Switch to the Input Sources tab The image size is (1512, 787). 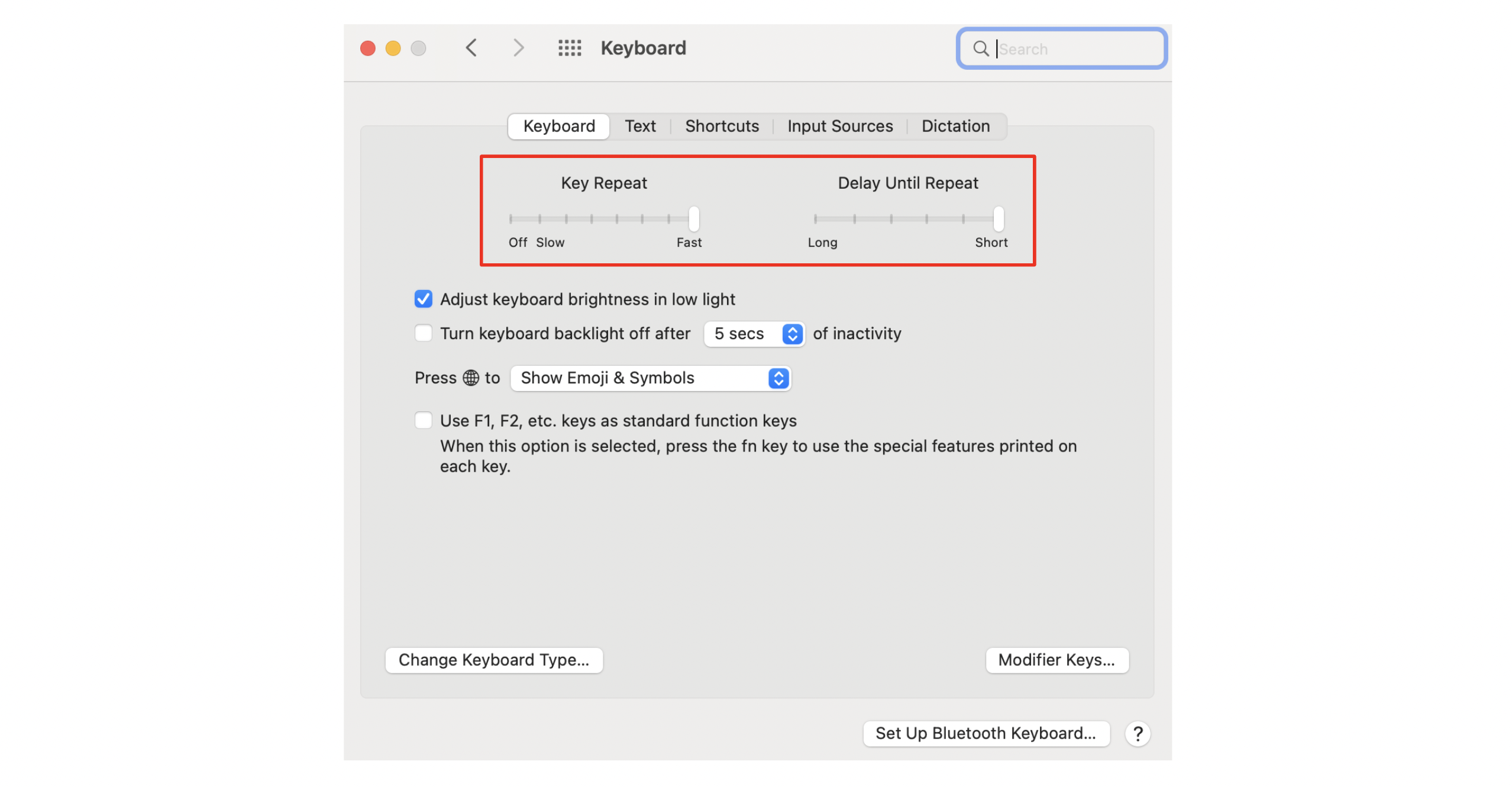pyautogui.click(x=839, y=126)
